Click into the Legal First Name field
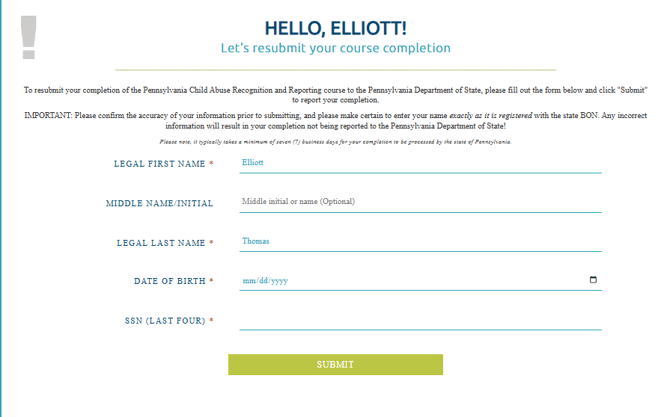The width and height of the screenshot is (670, 417). pos(420,162)
